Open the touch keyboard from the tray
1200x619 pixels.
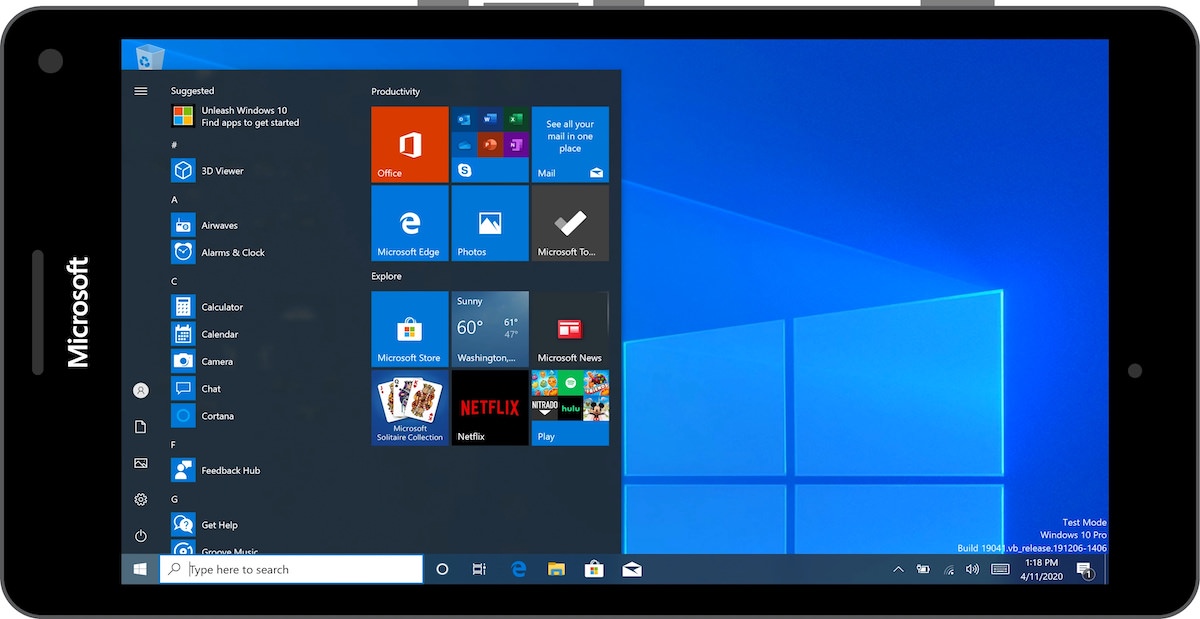tap(1000, 569)
